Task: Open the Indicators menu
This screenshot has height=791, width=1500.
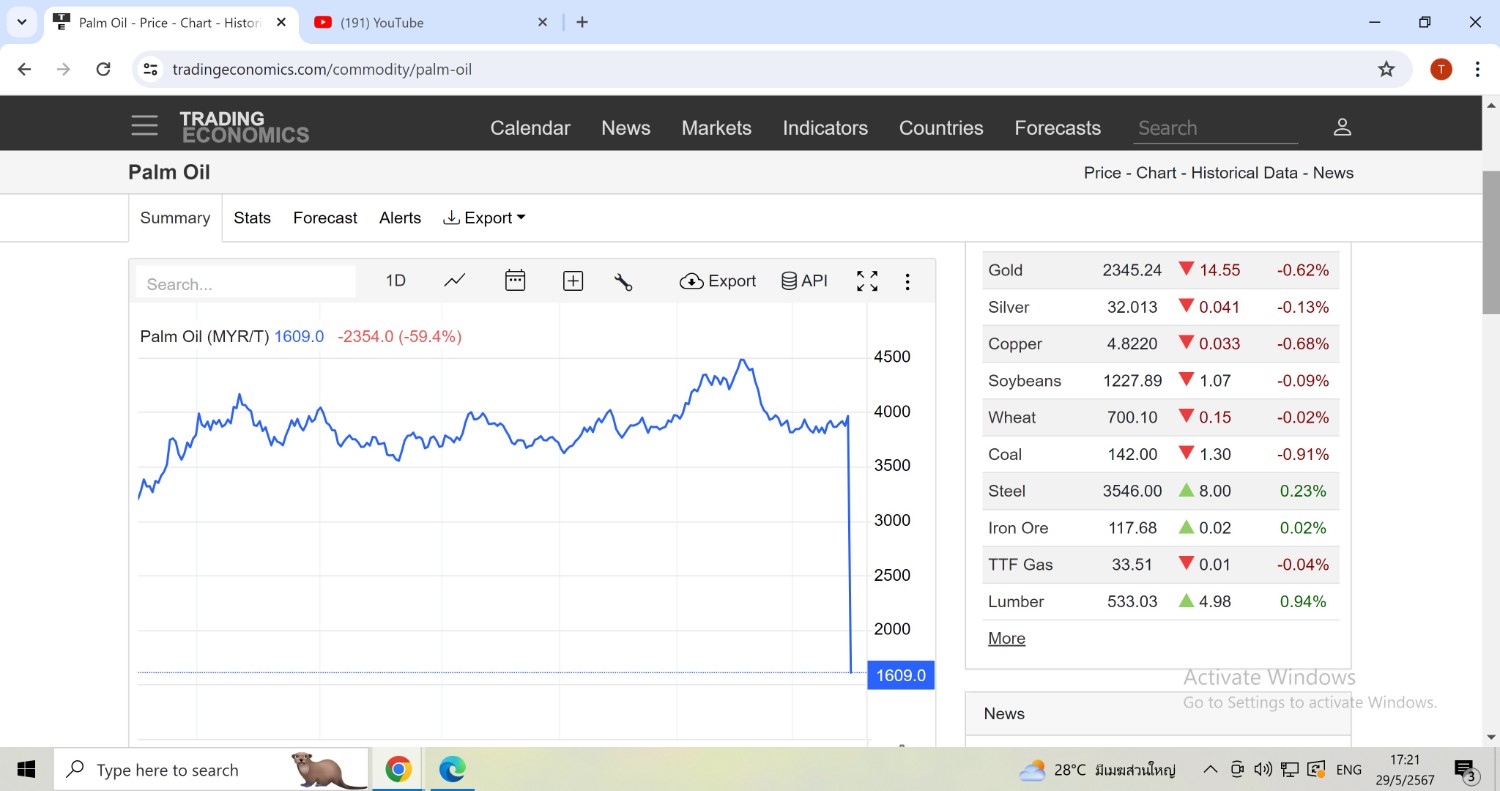Action: click(x=825, y=128)
